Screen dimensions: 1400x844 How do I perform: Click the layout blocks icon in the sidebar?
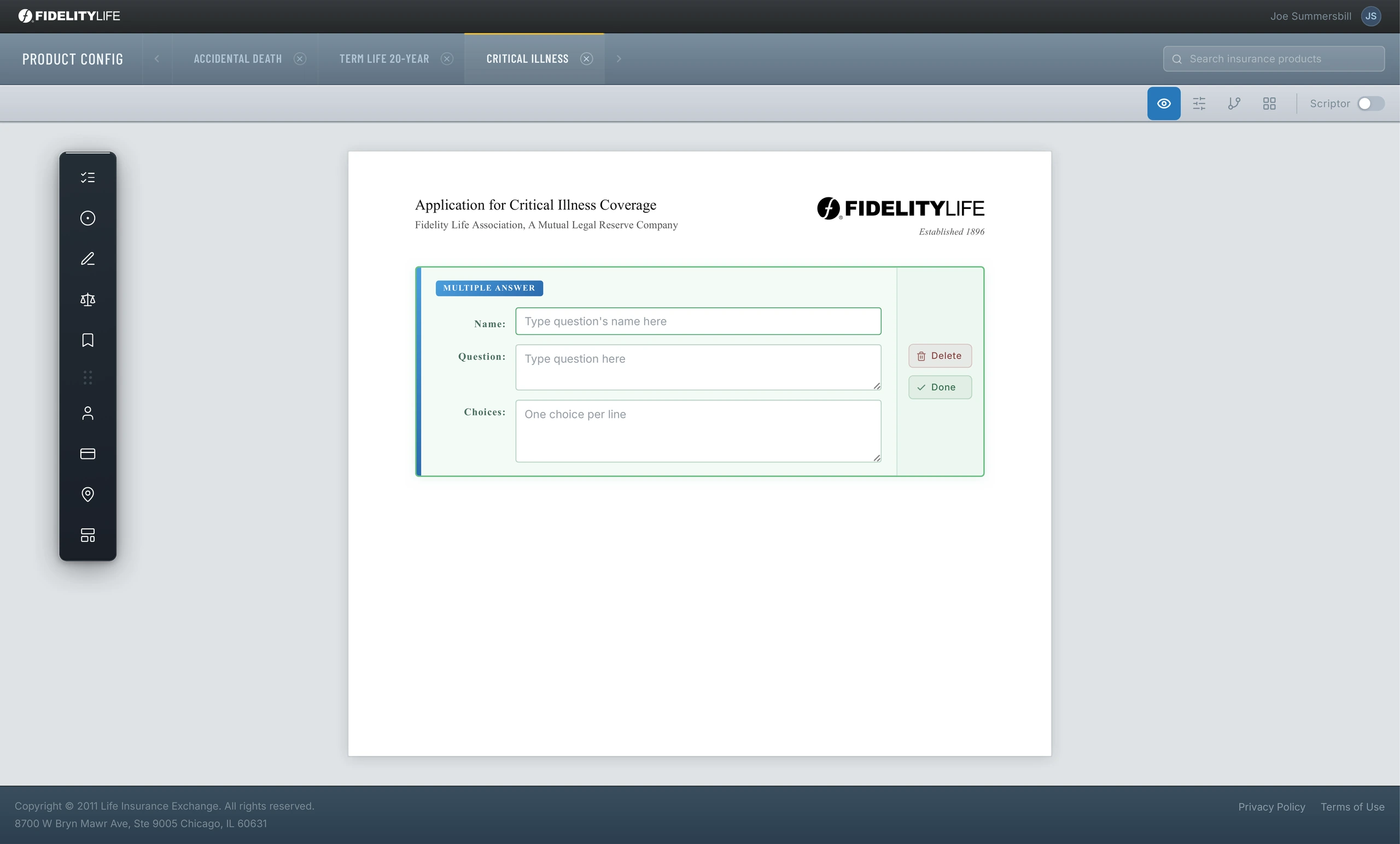click(x=87, y=535)
